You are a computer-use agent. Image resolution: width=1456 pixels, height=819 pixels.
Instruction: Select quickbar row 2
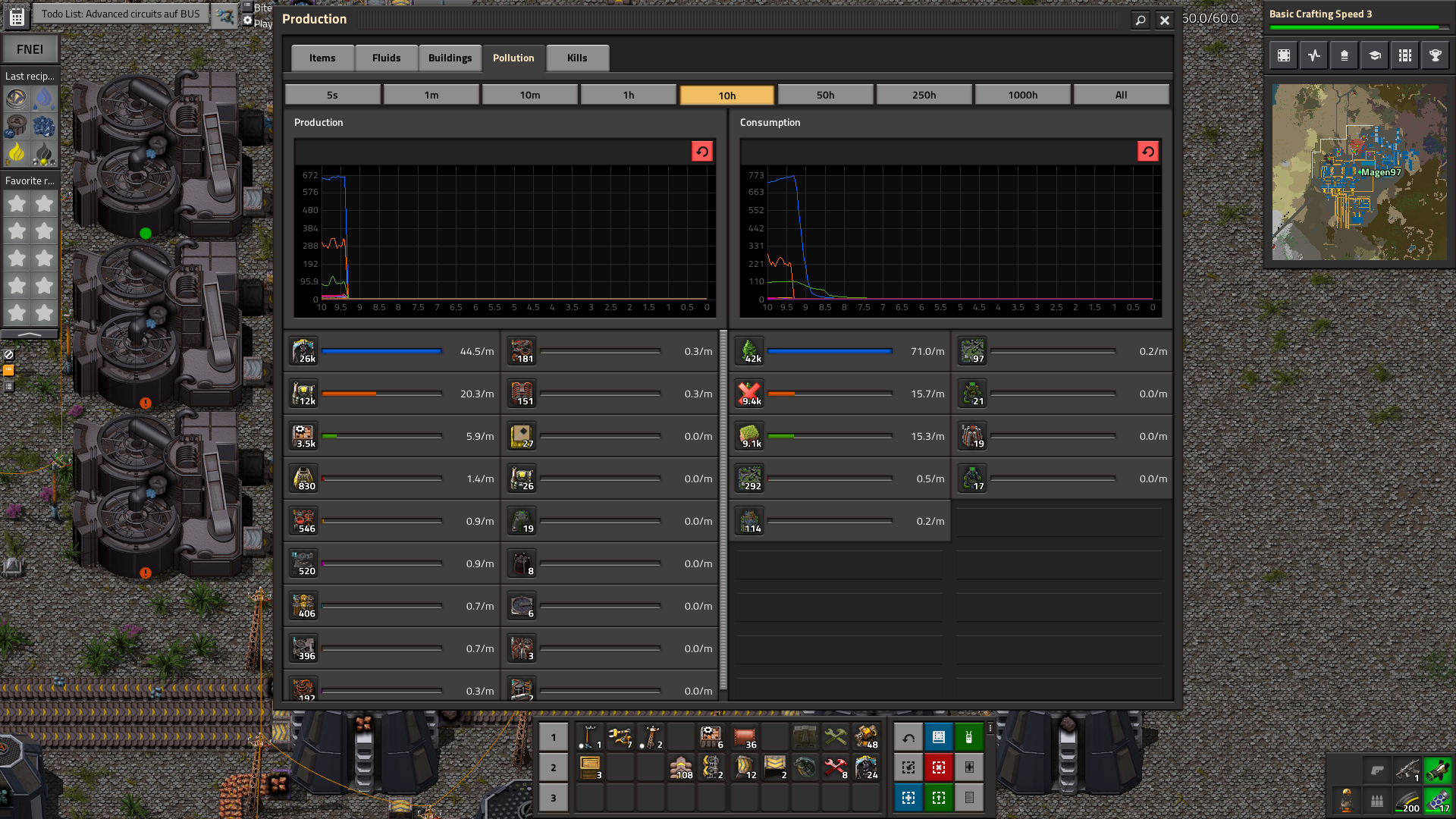pyautogui.click(x=554, y=767)
